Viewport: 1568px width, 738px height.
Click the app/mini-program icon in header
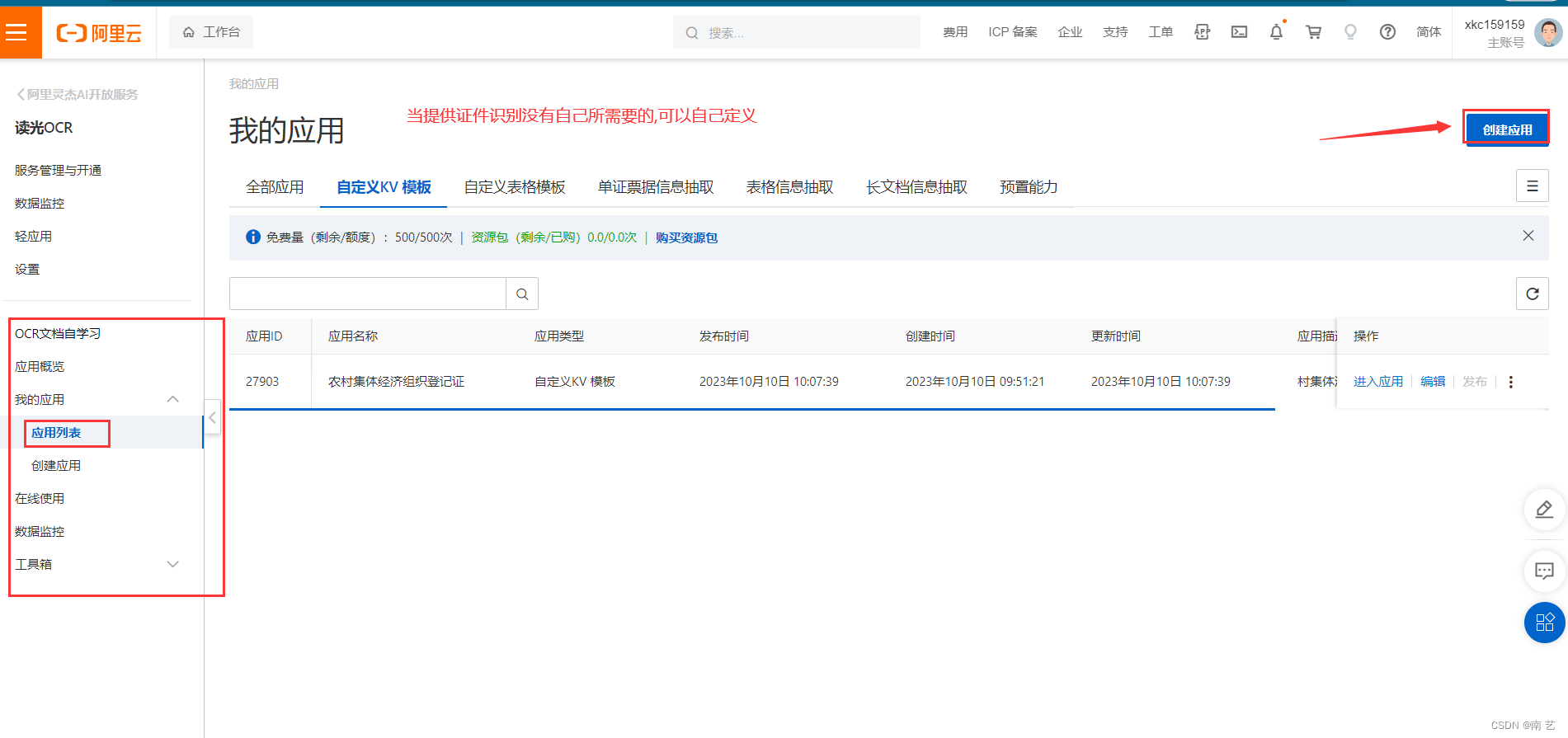coord(1202,32)
